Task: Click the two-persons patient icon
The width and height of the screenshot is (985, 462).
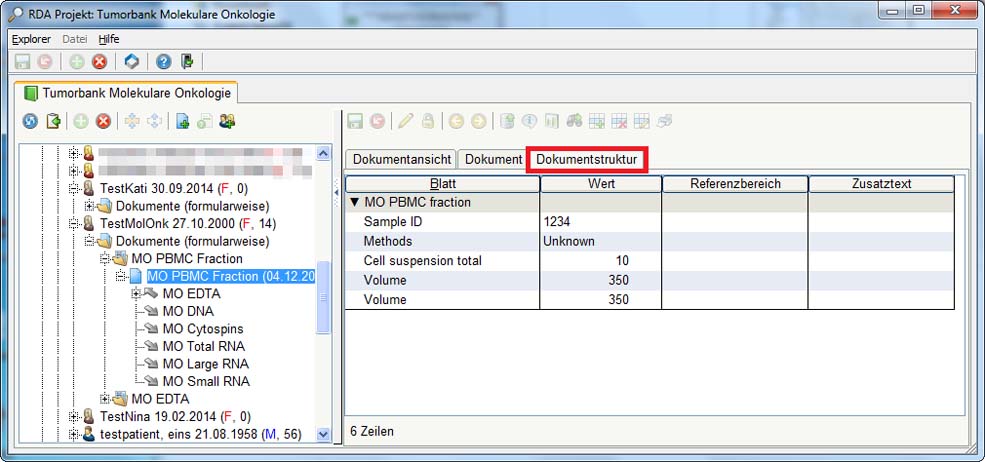Action: pos(228,121)
